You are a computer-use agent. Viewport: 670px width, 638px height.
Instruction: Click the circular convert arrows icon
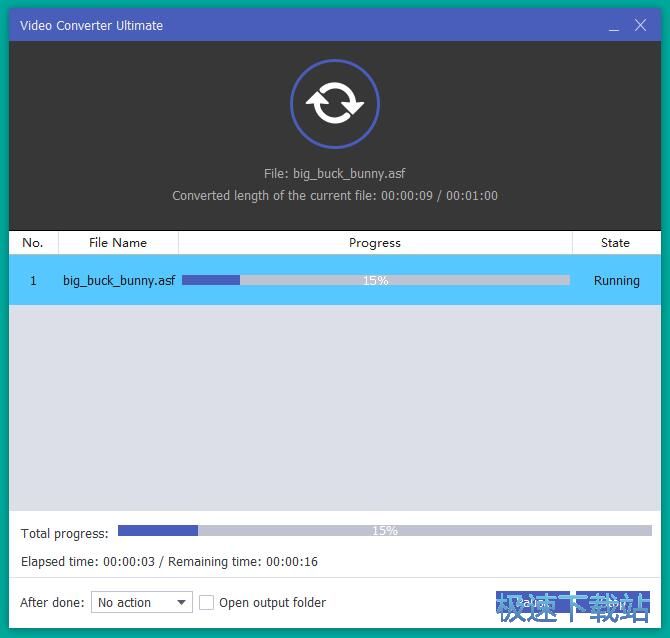tap(335, 104)
